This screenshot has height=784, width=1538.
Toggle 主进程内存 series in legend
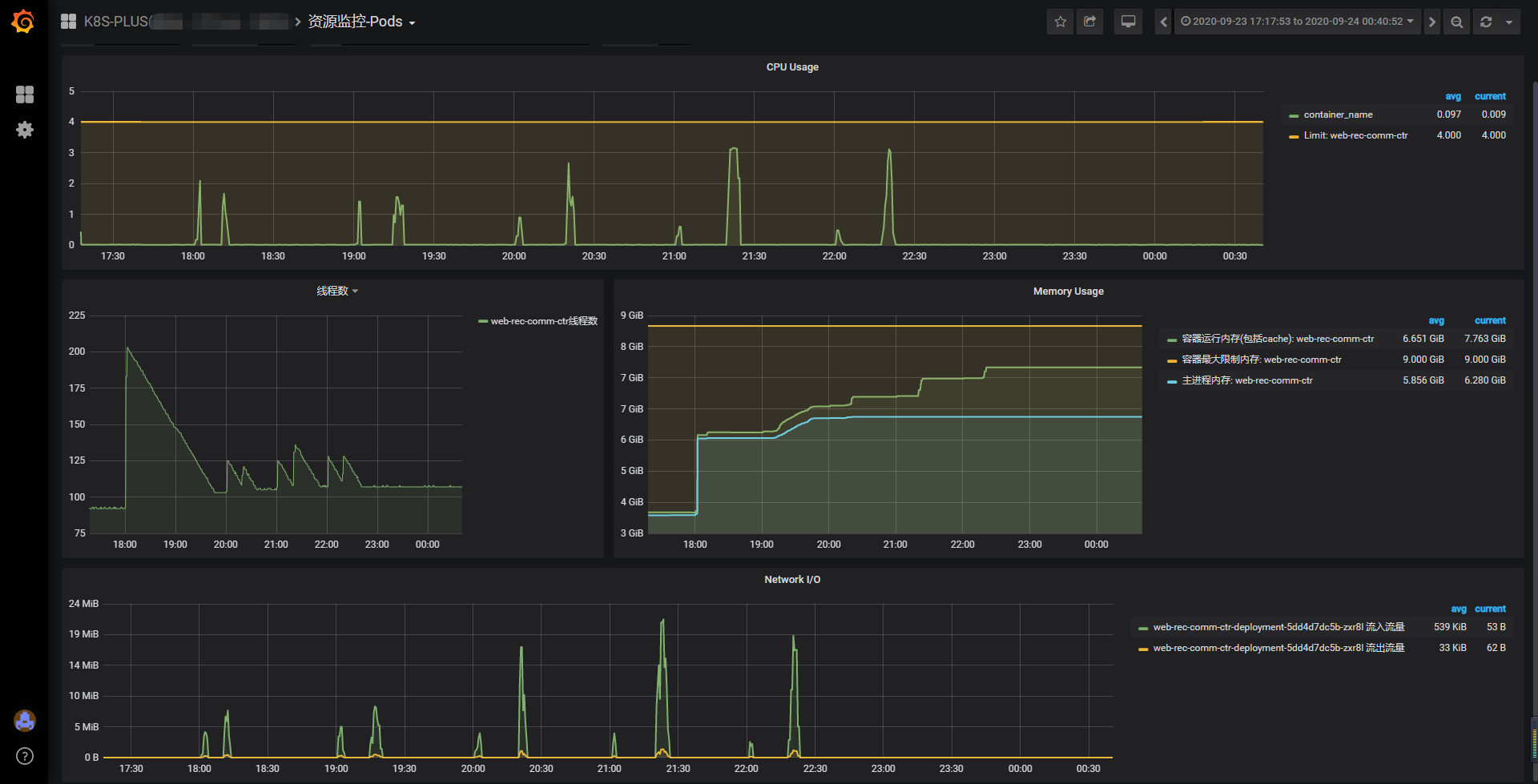[x=1247, y=380]
